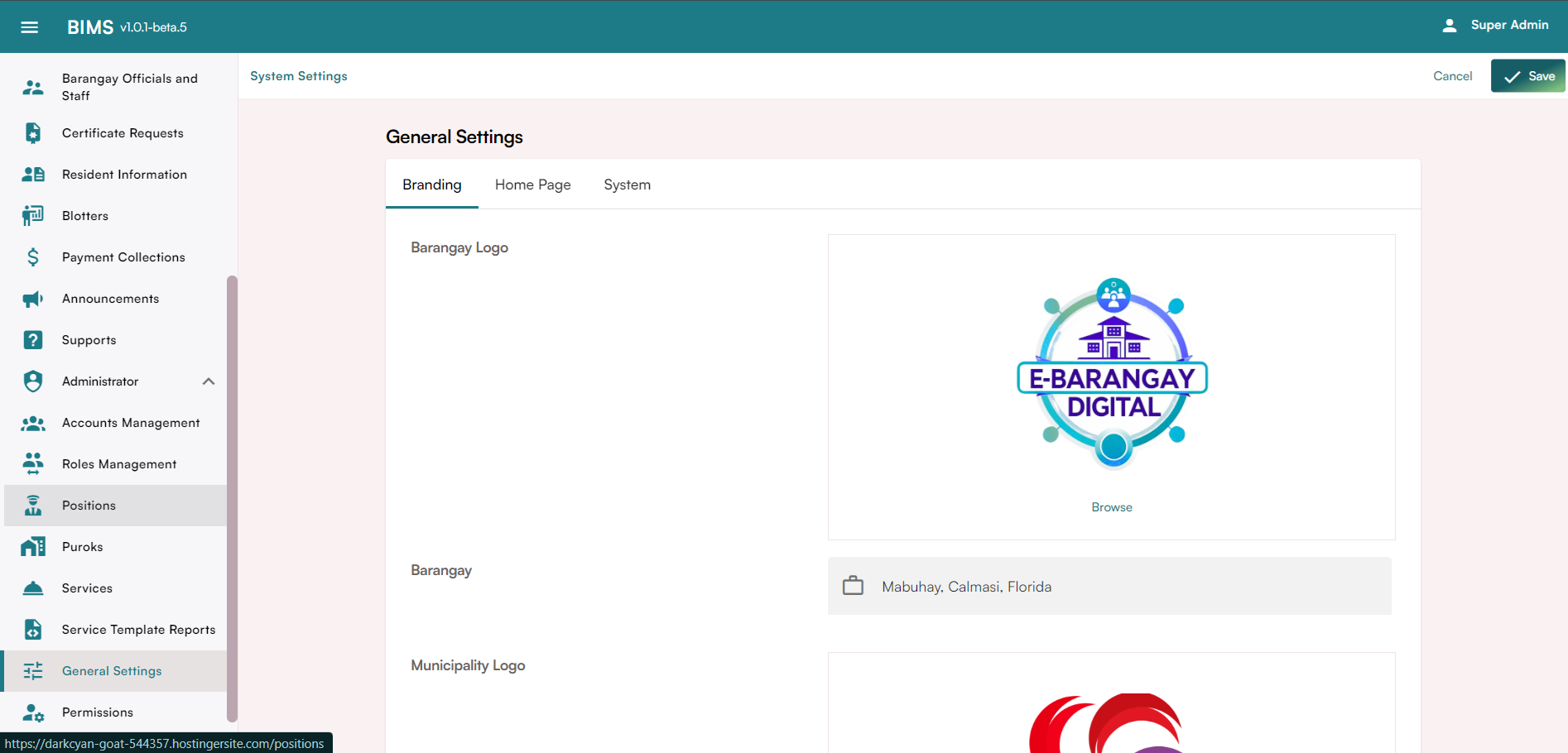Switch to the Branding tab

point(432,185)
